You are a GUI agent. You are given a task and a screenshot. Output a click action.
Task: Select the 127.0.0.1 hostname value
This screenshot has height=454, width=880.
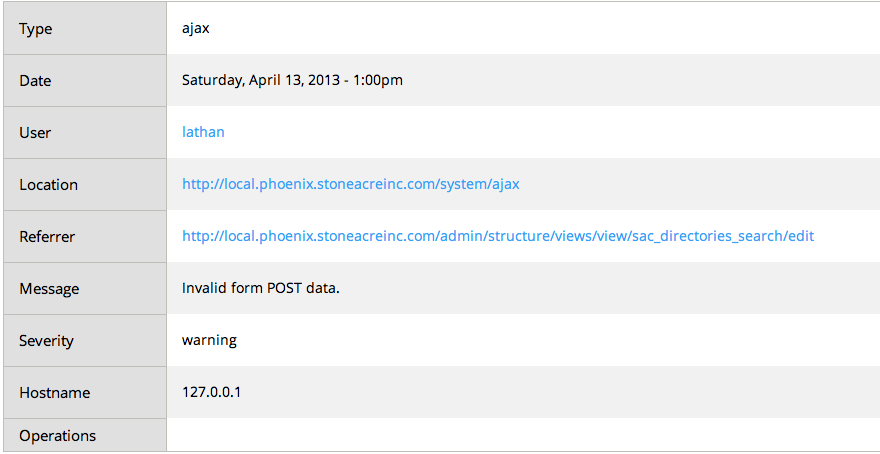pos(211,393)
